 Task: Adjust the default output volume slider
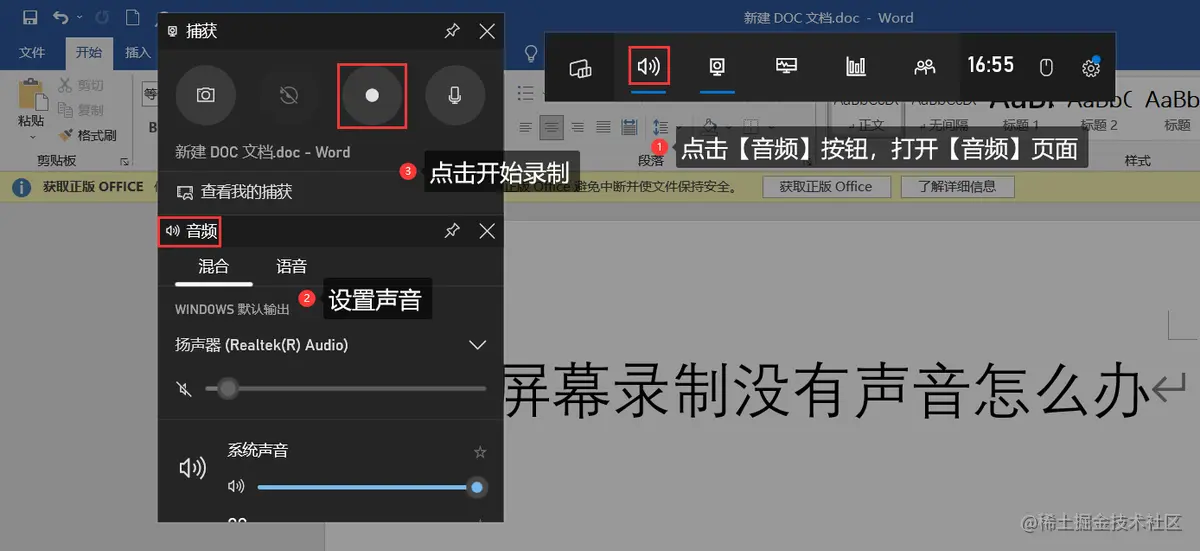click(346, 388)
